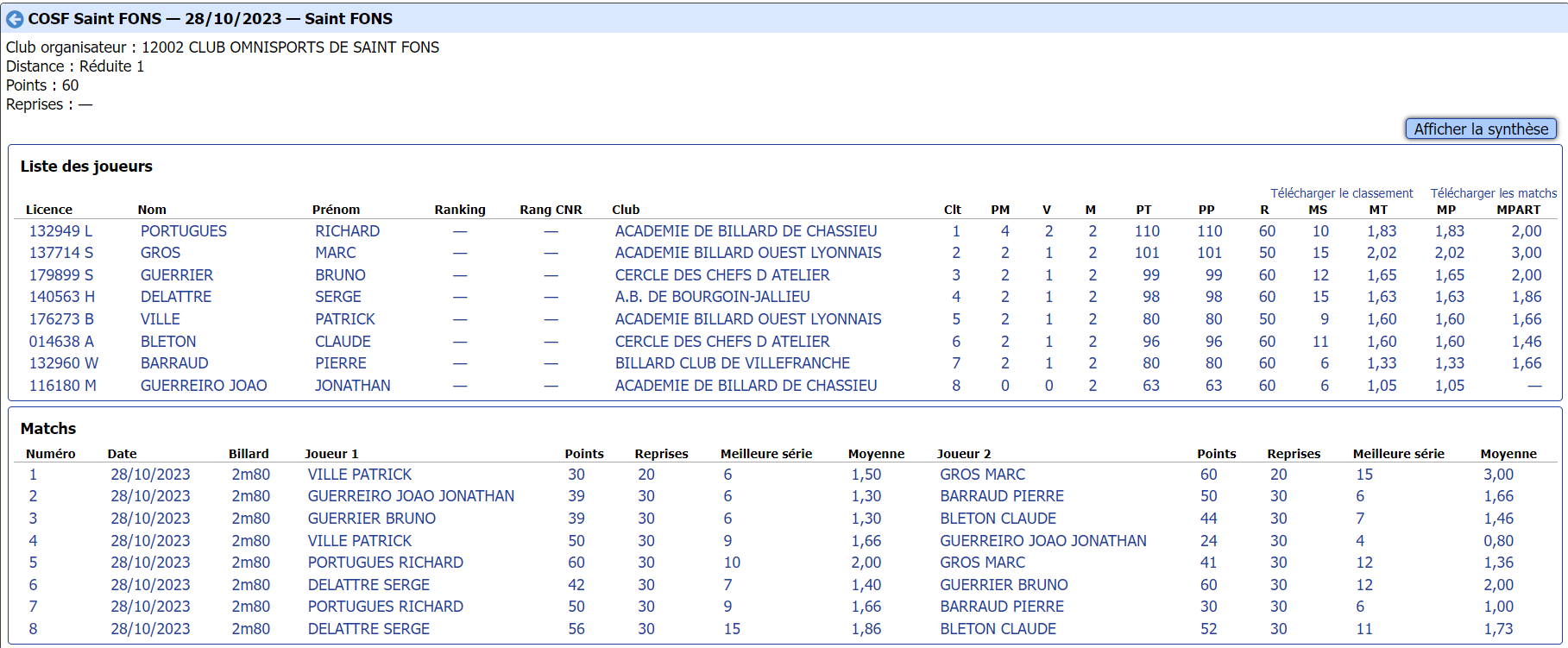Click the Club column header
This screenshot has width=1568, height=648.
(626, 210)
